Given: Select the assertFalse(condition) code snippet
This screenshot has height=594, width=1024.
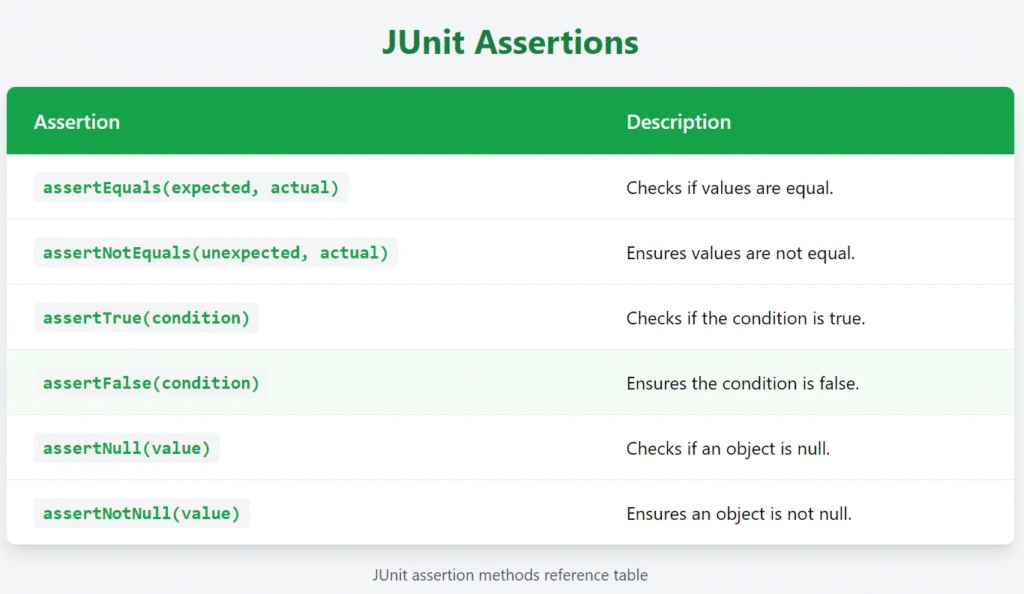Looking at the screenshot, I should coord(151,383).
